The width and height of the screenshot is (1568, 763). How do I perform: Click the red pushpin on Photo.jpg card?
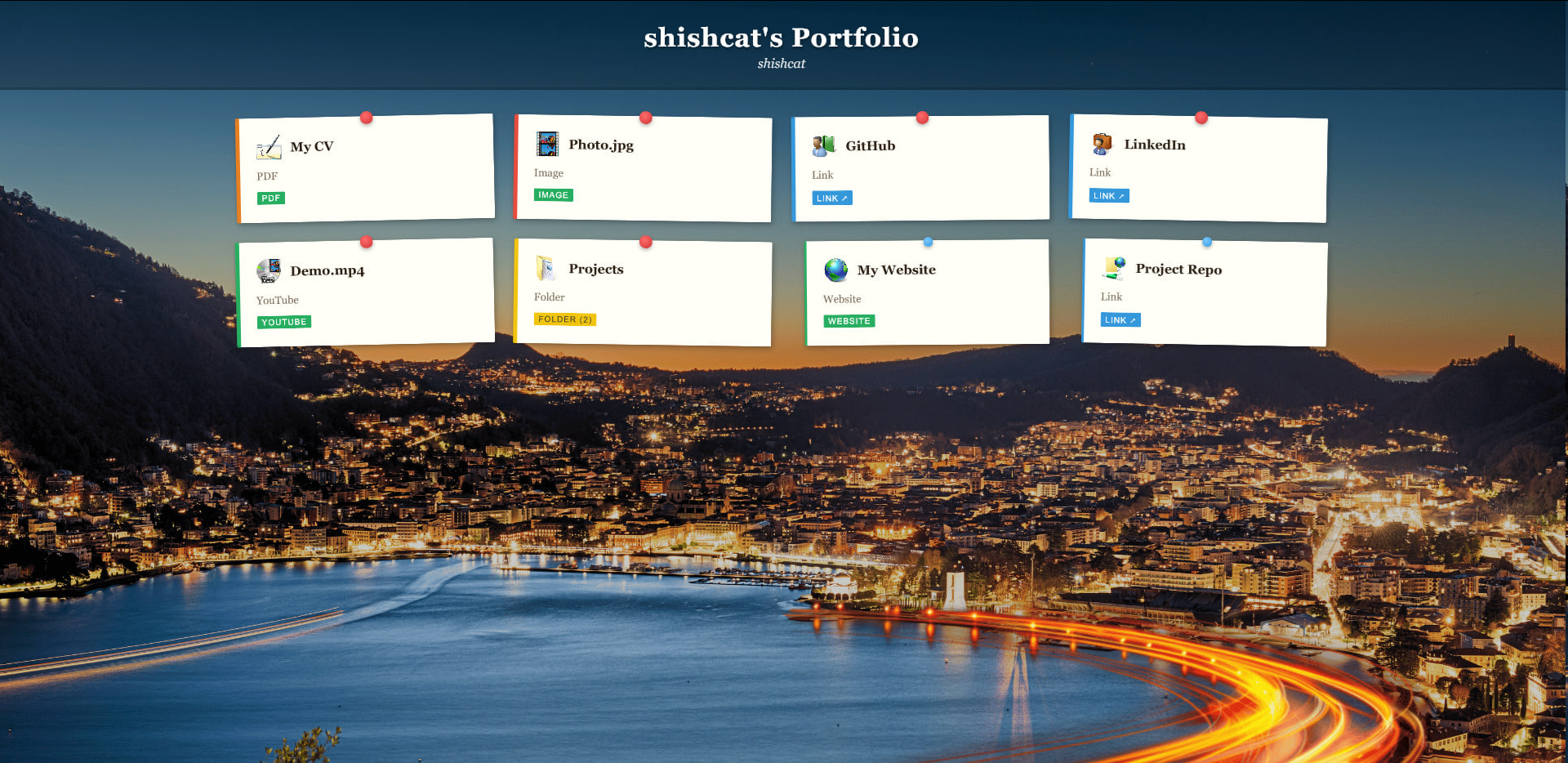pyautogui.click(x=646, y=118)
